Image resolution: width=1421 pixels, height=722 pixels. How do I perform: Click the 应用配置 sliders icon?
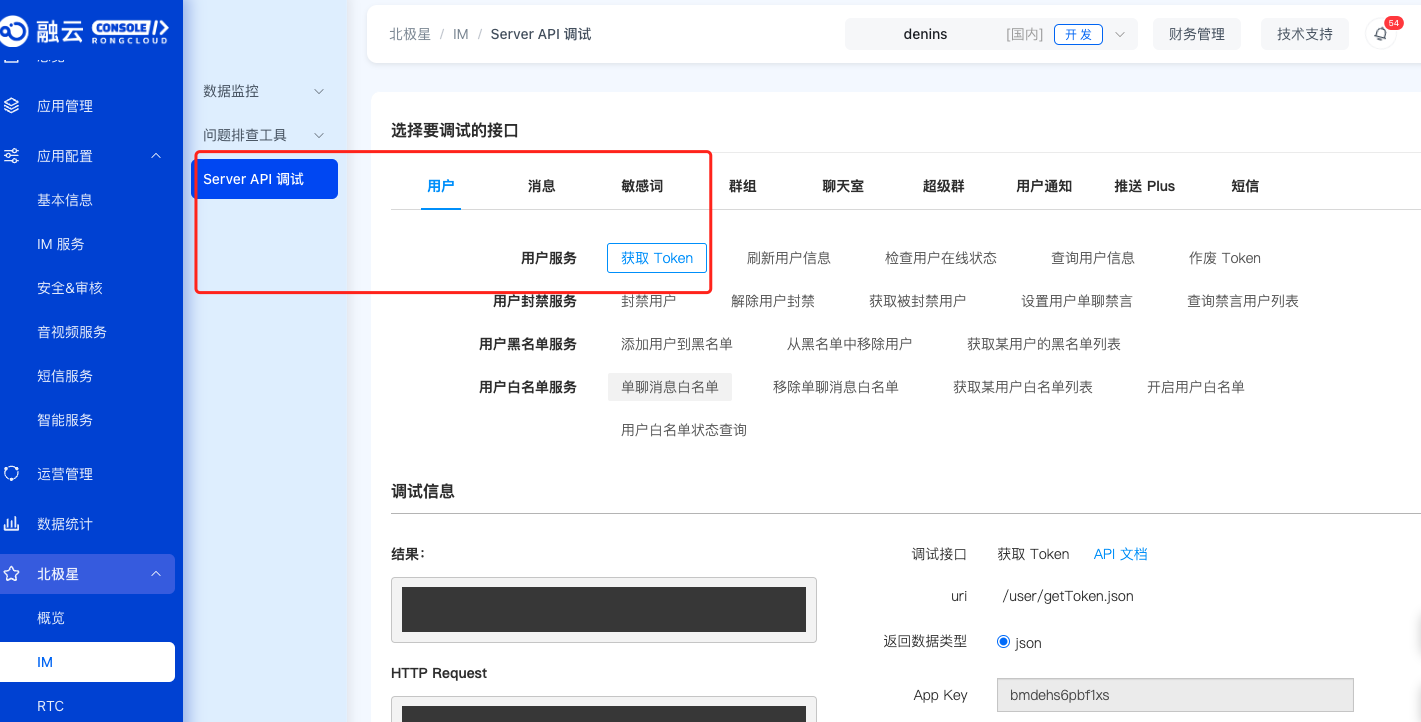click(12, 156)
